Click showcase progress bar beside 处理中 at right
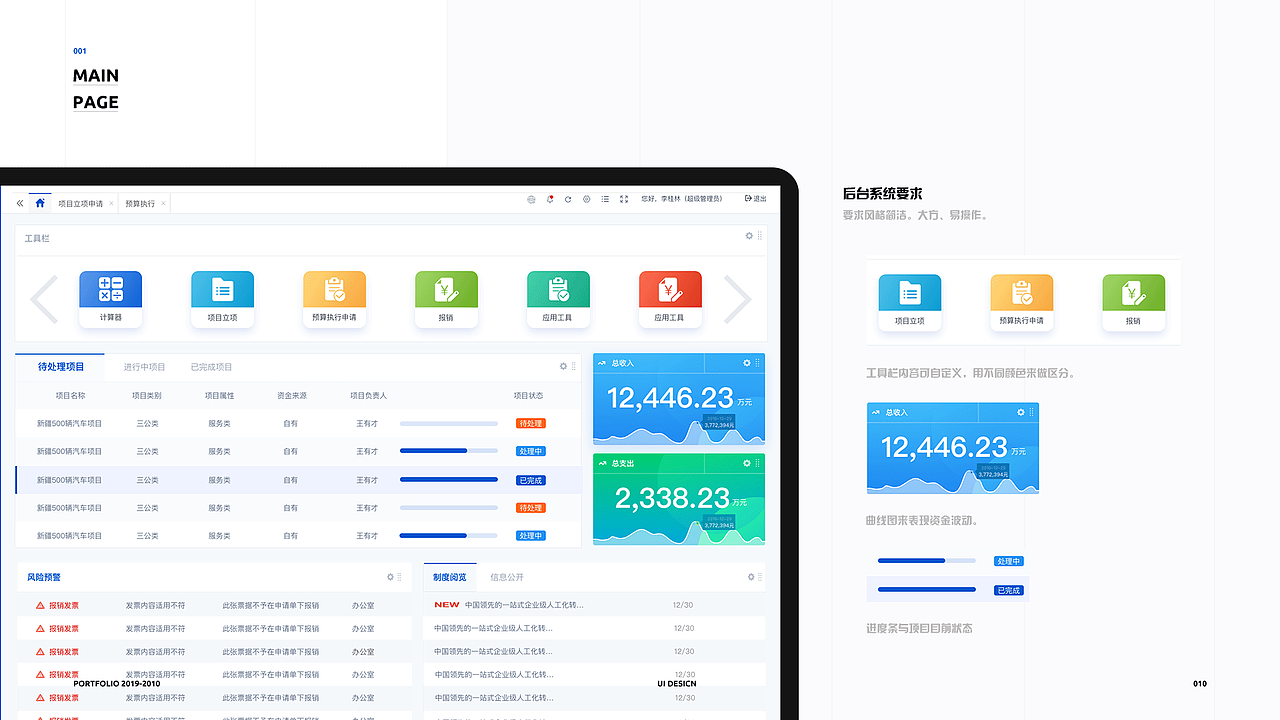This screenshot has width=1280, height=720. click(x=927, y=561)
